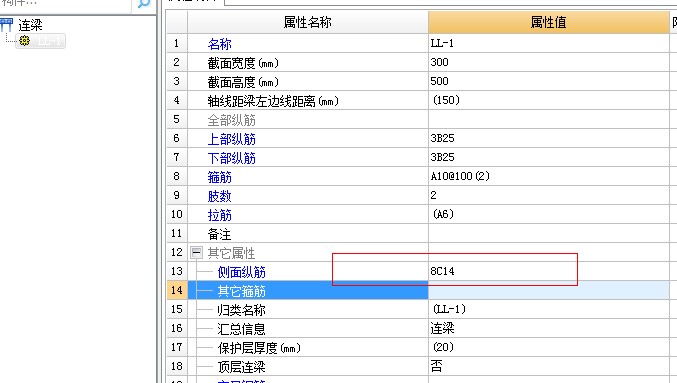
Task: Collapse the 其它属性 group
Action: point(196,252)
